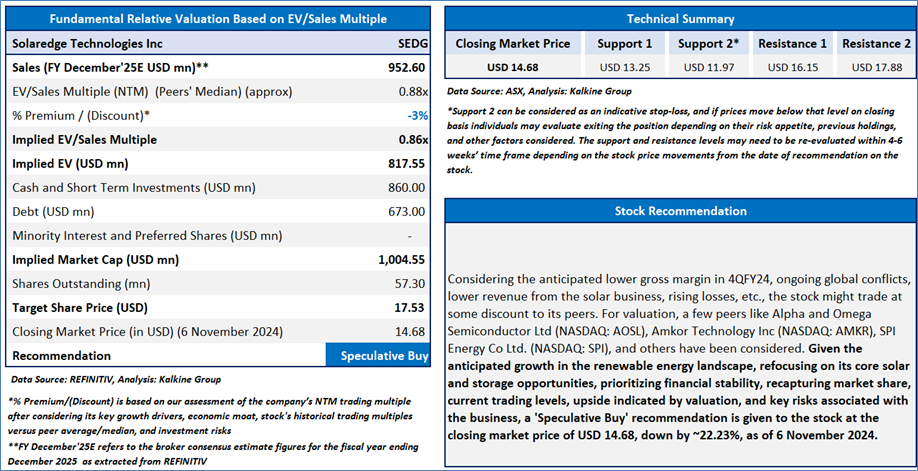The width and height of the screenshot is (918, 471).
Task: Select the Resistance 1 value 'USD 16.15'
Action: [x=793, y=67]
